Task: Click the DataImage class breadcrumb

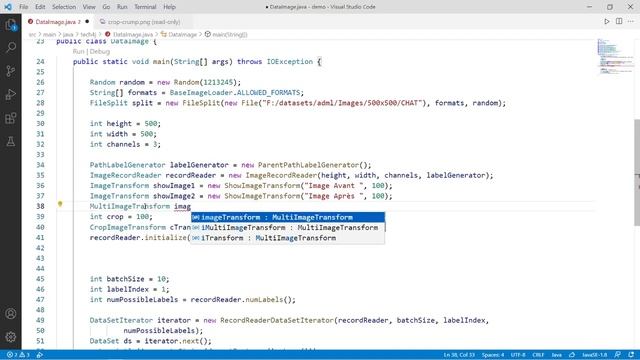Action: click(x=182, y=35)
